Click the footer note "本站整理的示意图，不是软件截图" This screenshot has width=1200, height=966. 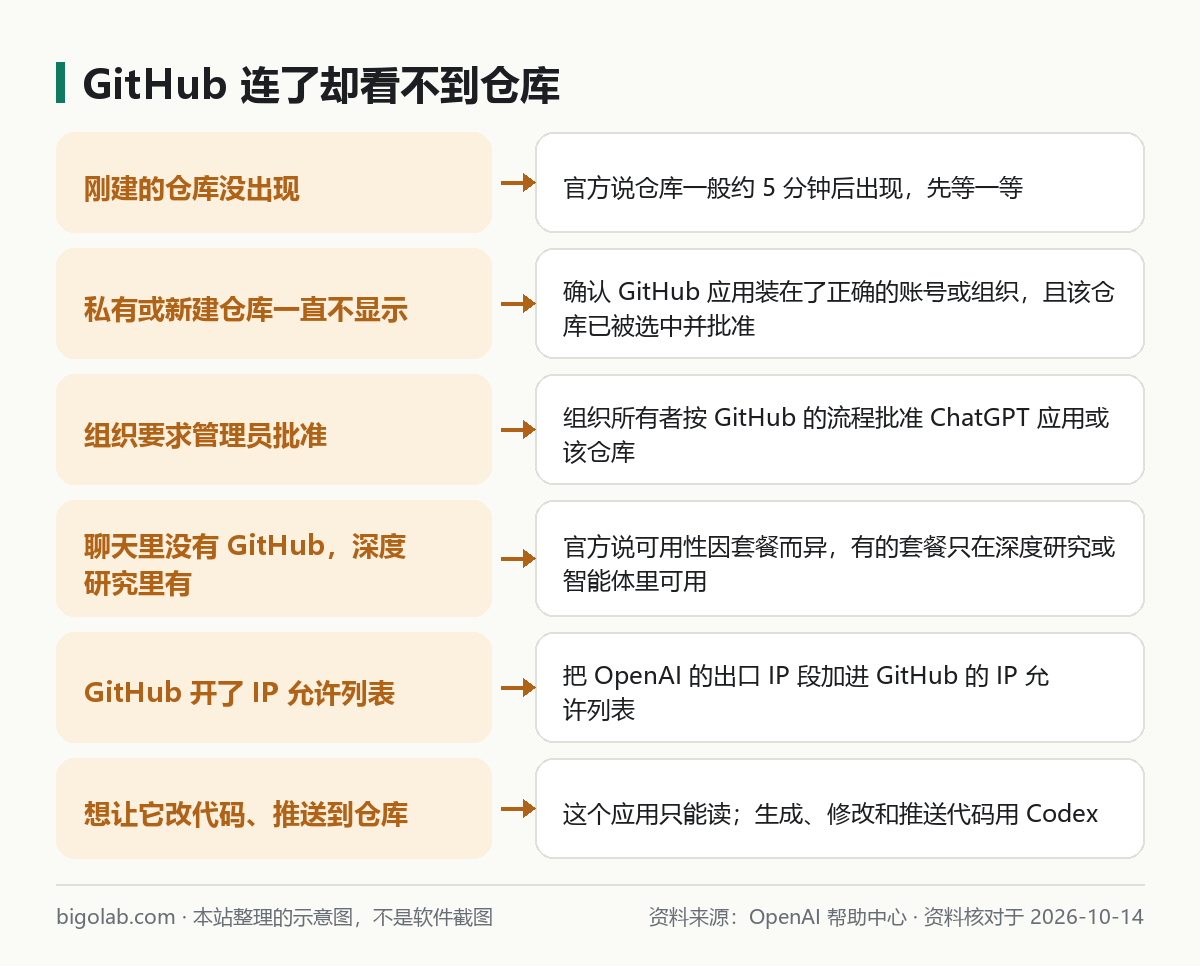[x=343, y=917]
